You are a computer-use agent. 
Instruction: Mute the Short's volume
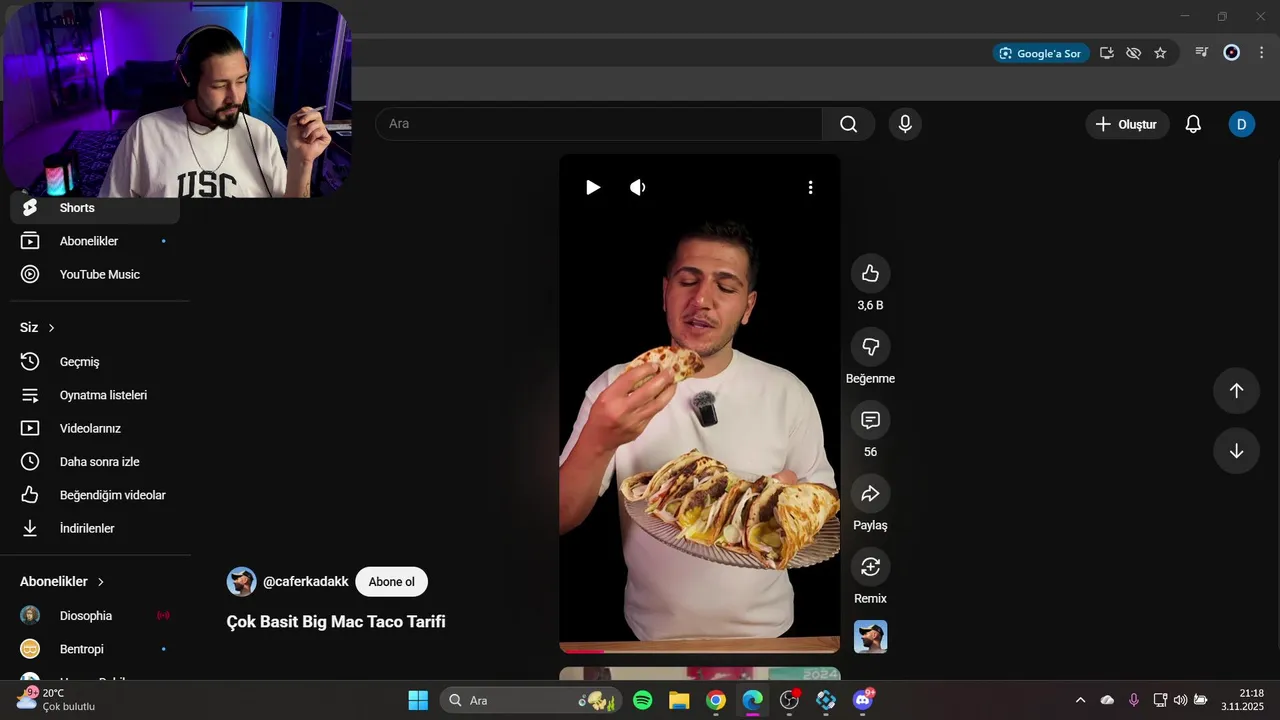pos(638,187)
